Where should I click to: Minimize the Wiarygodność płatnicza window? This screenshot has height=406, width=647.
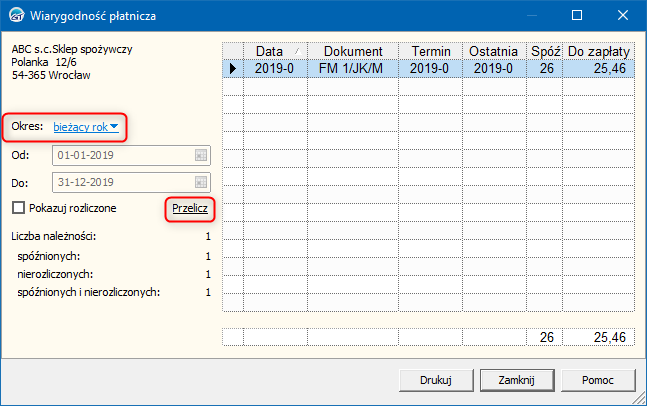pyautogui.click(x=530, y=16)
